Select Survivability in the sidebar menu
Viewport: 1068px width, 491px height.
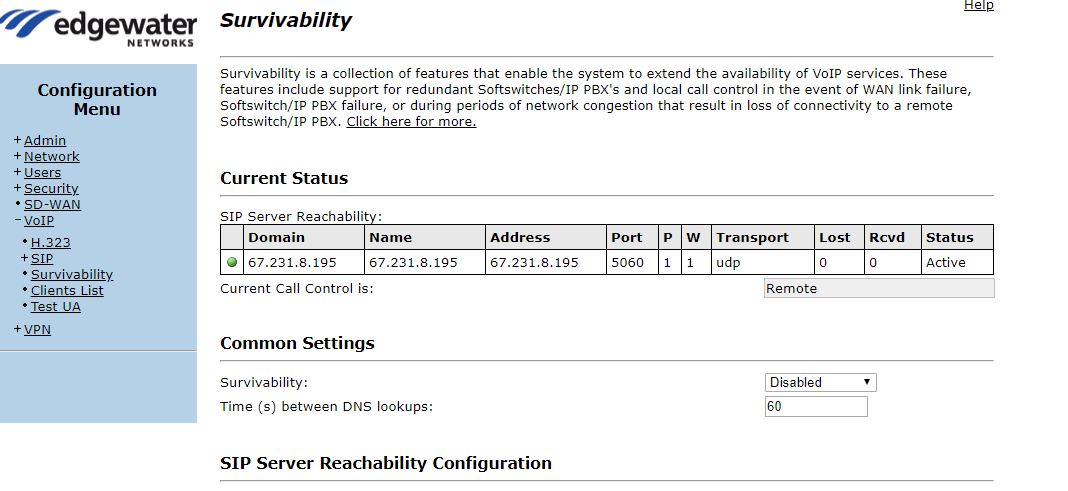click(x=72, y=275)
